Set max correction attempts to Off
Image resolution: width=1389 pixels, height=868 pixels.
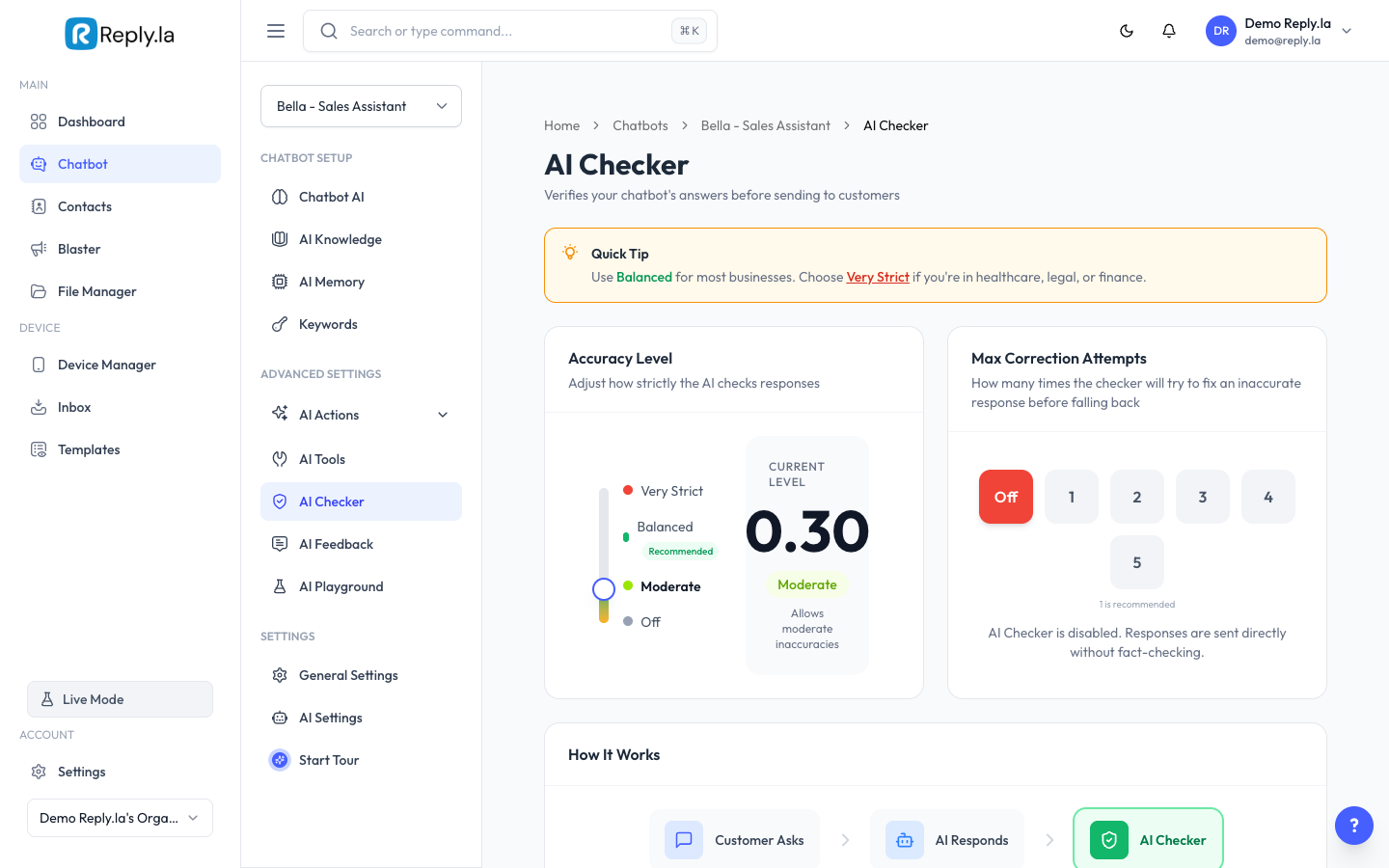1006,497
